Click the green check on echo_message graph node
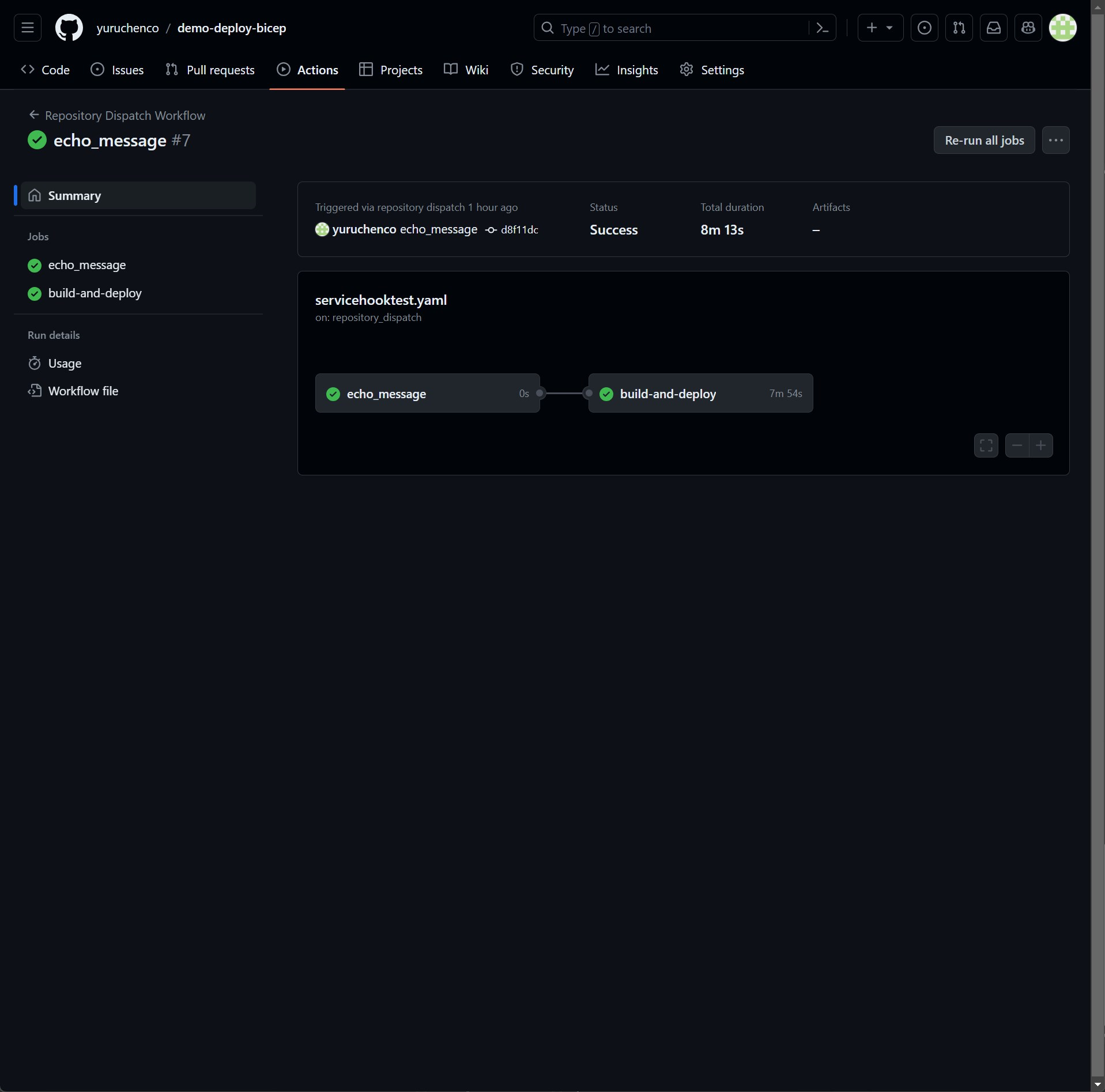This screenshot has width=1105, height=1092. tap(333, 394)
